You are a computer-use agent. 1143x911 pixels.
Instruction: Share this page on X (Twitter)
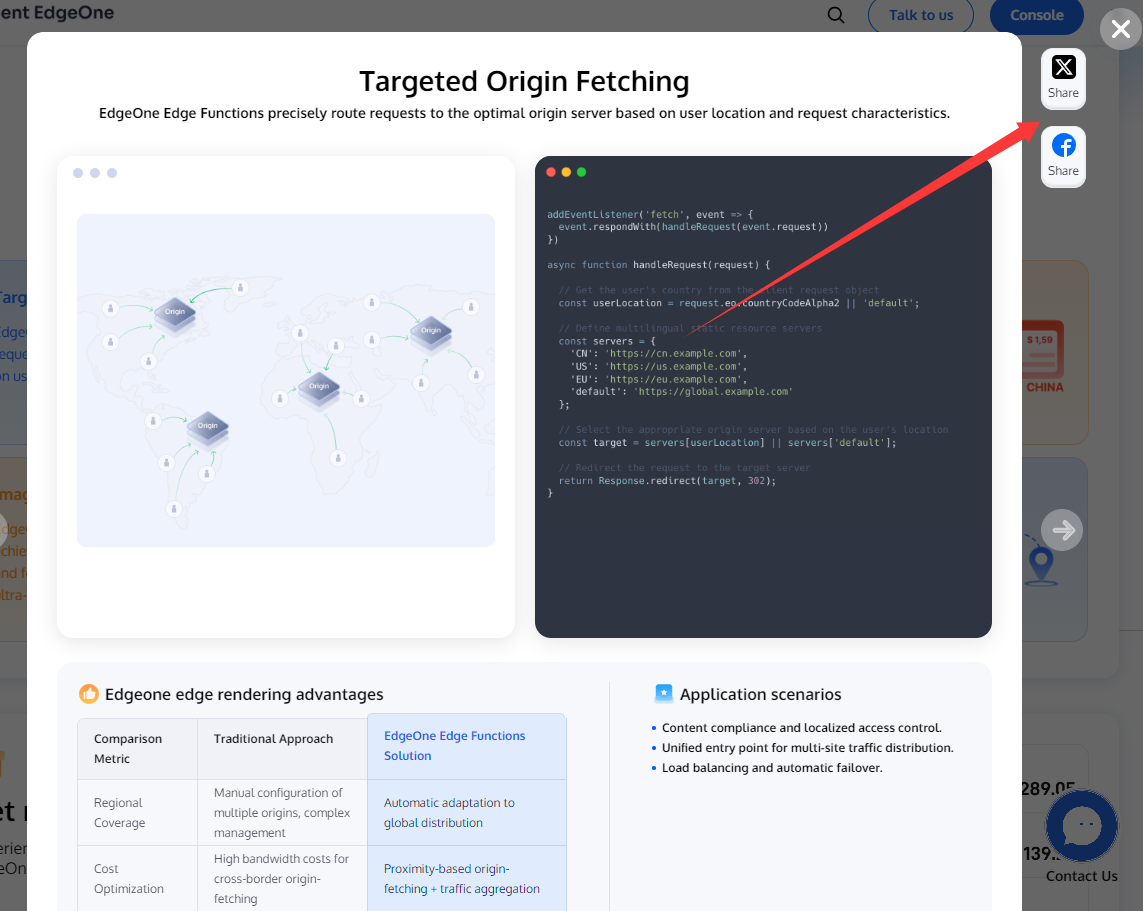click(x=1063, y=78)
